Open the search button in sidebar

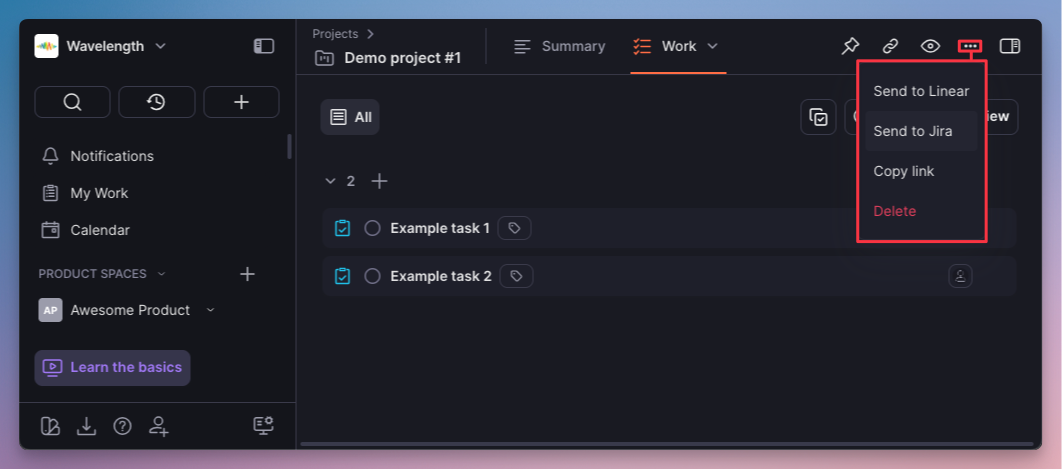tap(72, 102)
